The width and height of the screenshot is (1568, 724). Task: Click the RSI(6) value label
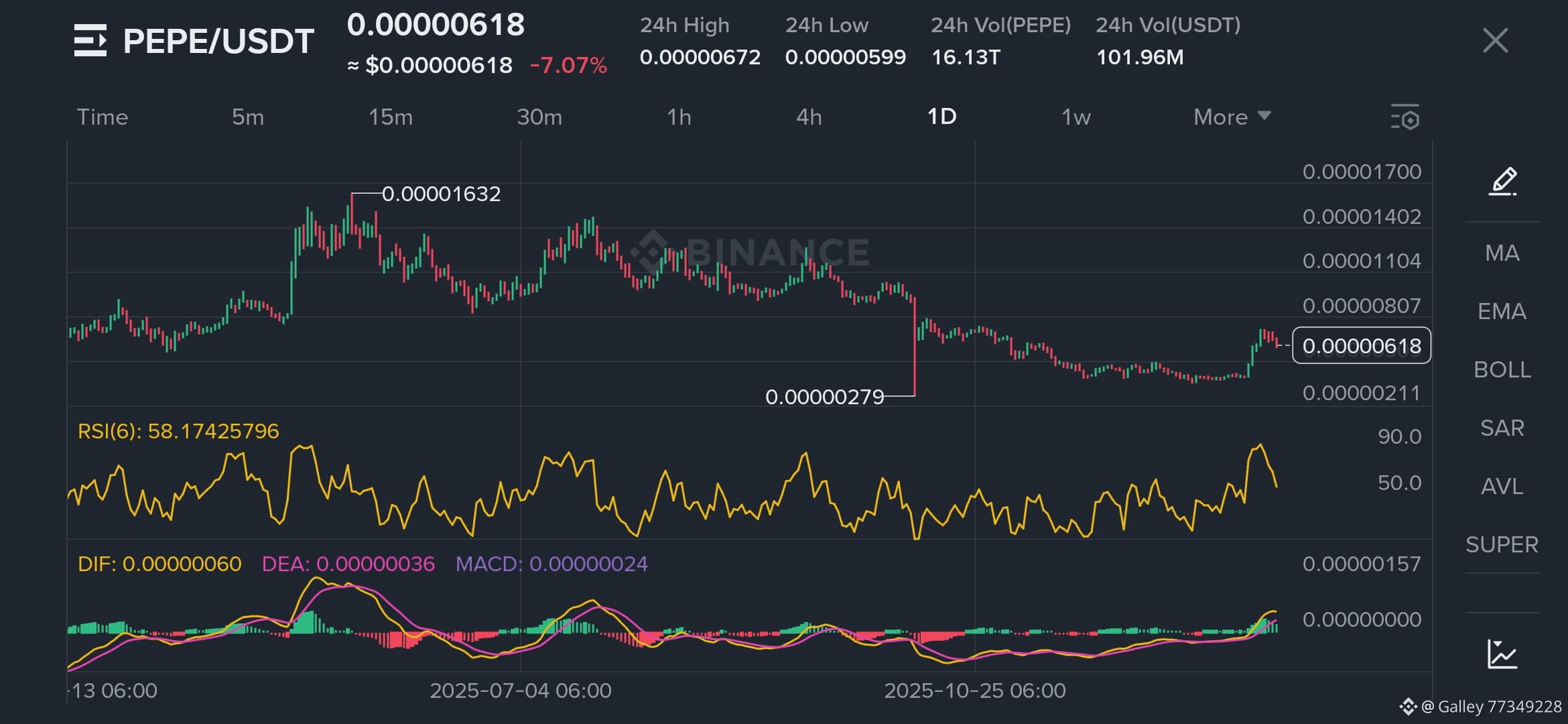click(x=178, y=431)
